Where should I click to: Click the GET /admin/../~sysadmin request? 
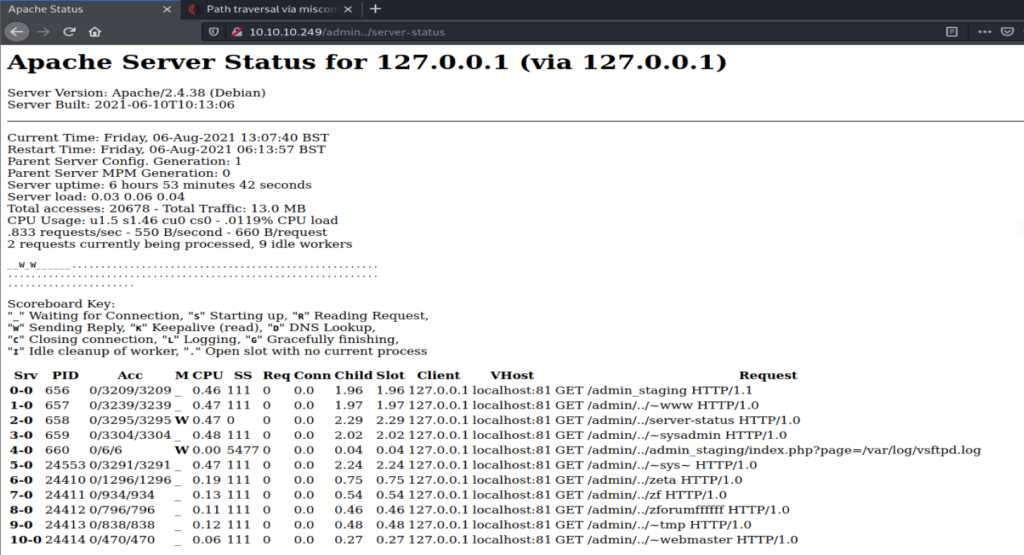(671, 436)
